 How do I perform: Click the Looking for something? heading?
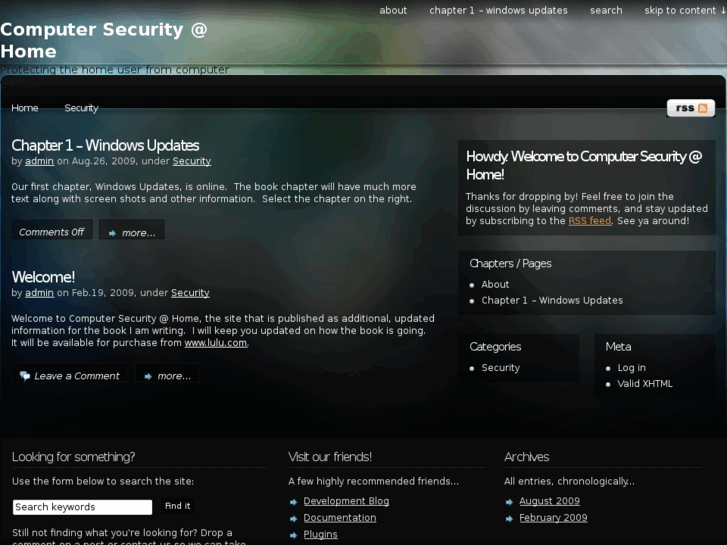click(73, 457)
